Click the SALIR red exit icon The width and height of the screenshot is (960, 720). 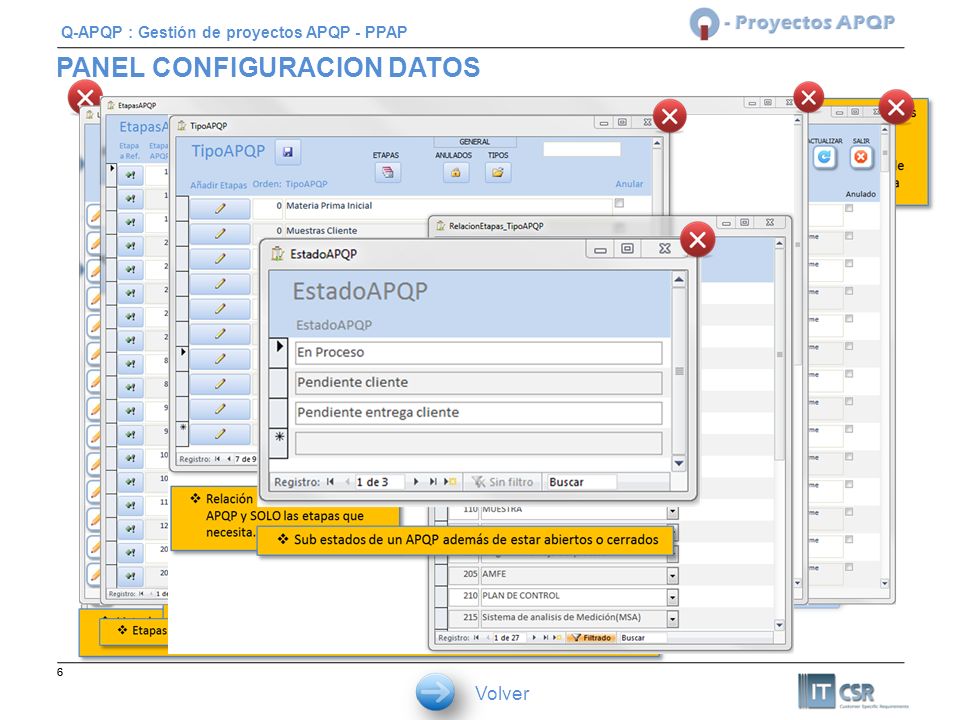coord(861,158)
